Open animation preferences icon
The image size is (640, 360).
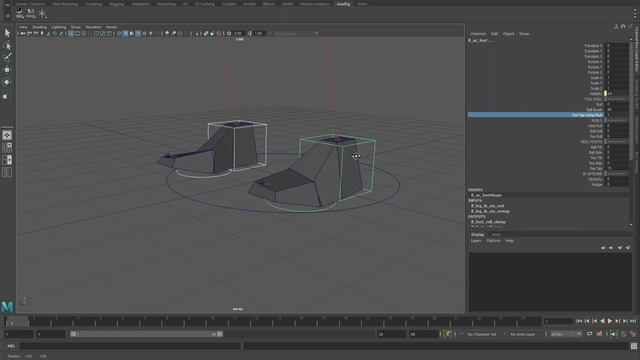pyautogui.click(x=633, y=334)
